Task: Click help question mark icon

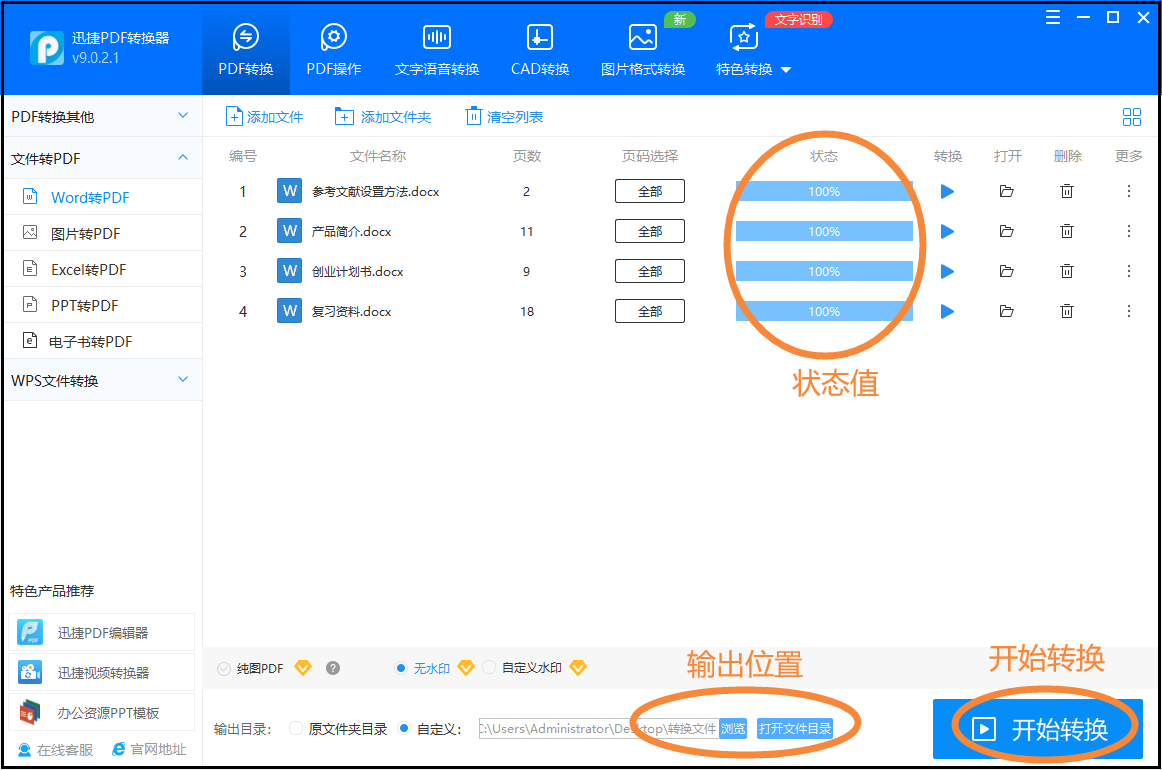Action: 333,668
